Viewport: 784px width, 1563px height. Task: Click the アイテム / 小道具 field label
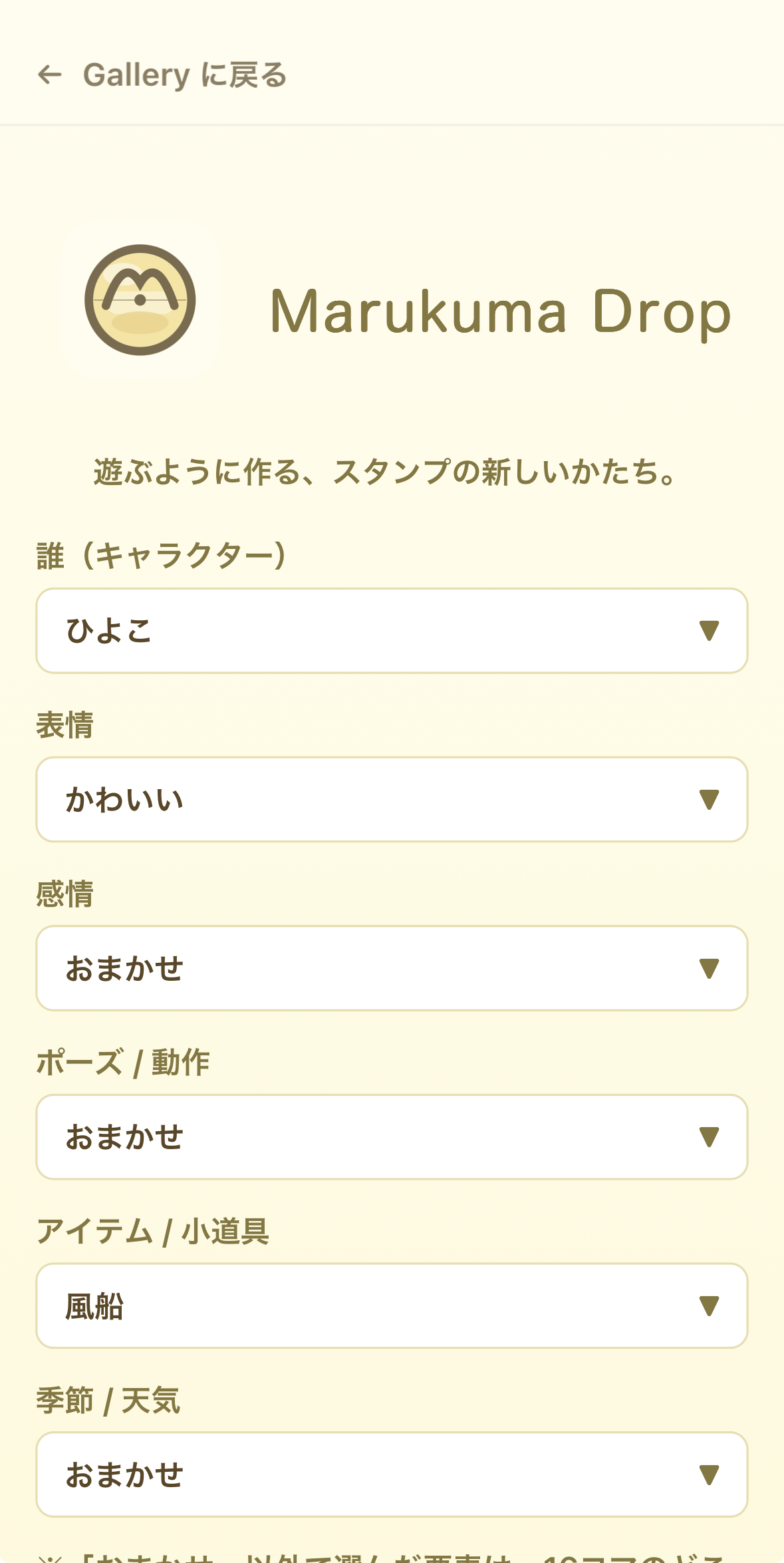tap(152, 1232)
